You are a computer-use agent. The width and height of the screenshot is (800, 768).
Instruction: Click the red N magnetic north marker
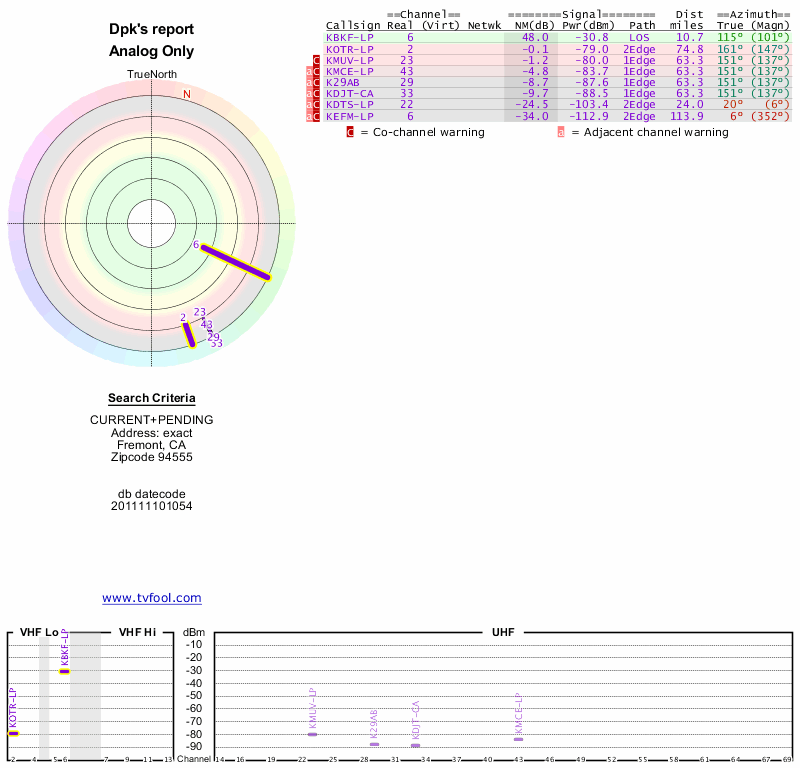click(186, 94)
